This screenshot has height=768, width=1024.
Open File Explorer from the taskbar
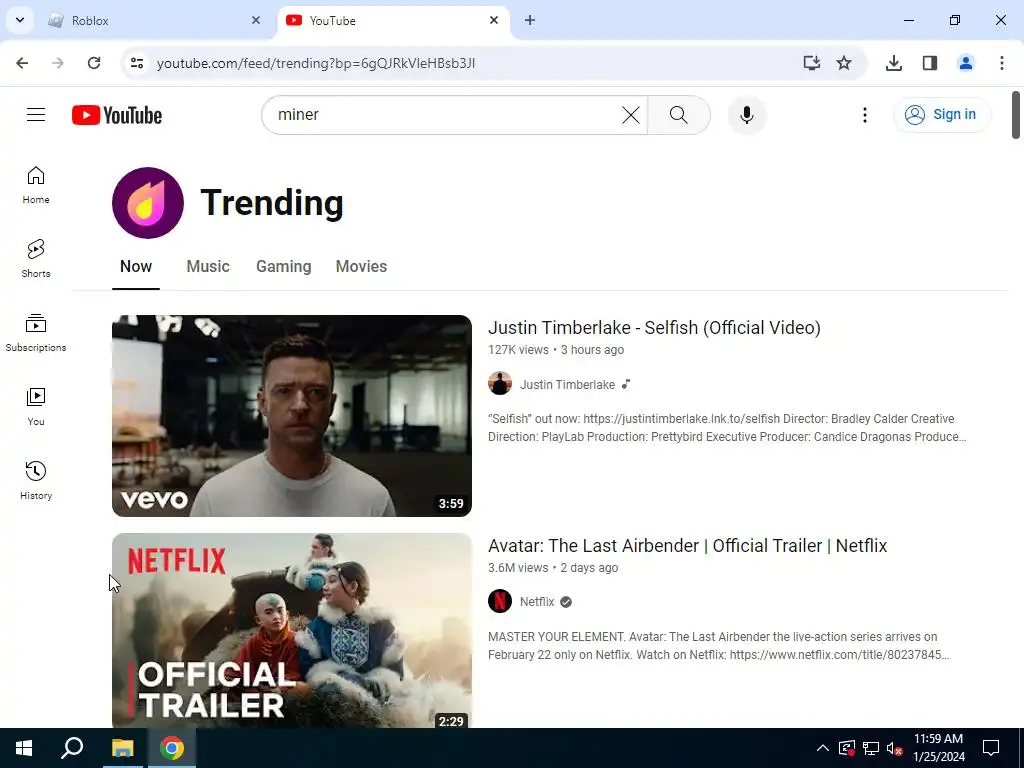tap(122, 748)
